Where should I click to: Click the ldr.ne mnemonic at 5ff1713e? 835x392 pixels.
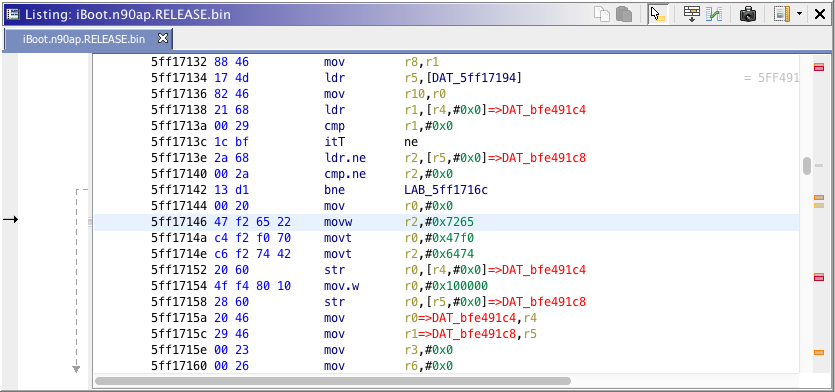pyautogui.click(x=345, y=158)
